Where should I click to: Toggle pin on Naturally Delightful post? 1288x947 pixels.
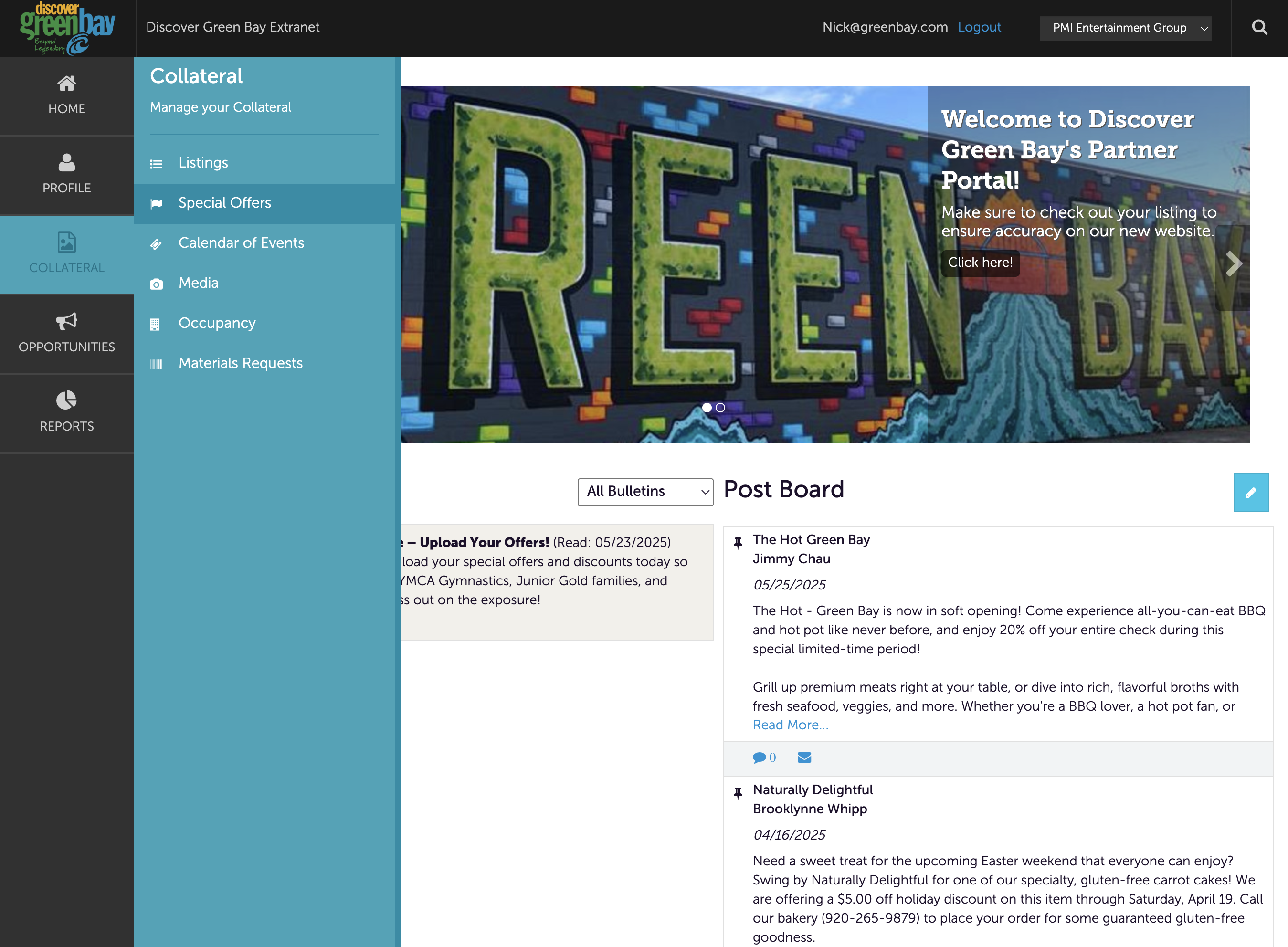pos(739,793)
